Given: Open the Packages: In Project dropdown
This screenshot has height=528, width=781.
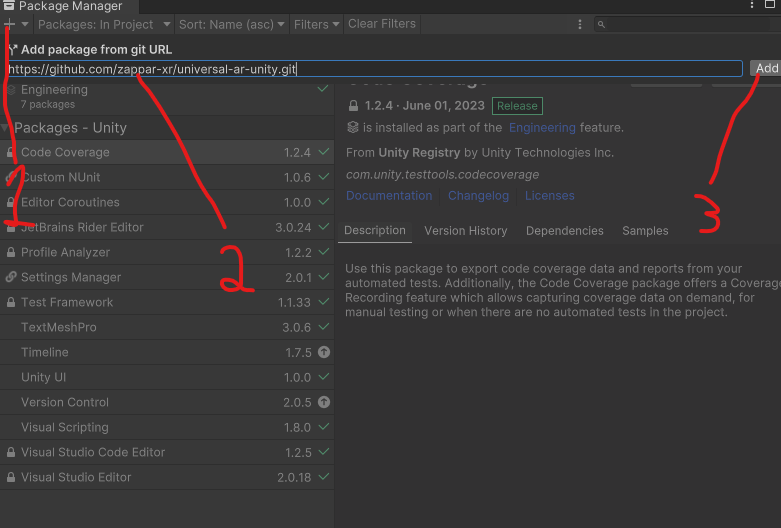Looking at the screenshot, I should [102, 24].
